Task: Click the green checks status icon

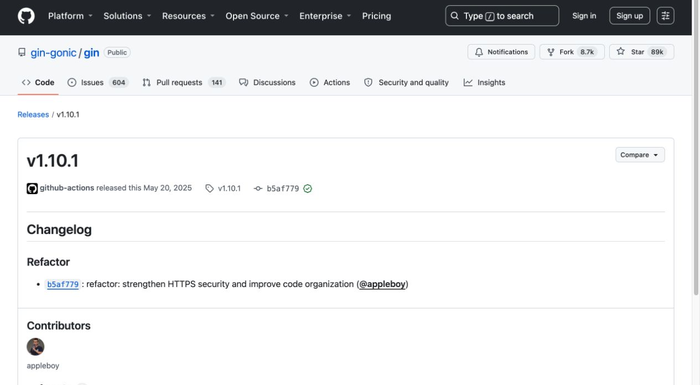Action: pyautogui.click(x=308, y=188)
